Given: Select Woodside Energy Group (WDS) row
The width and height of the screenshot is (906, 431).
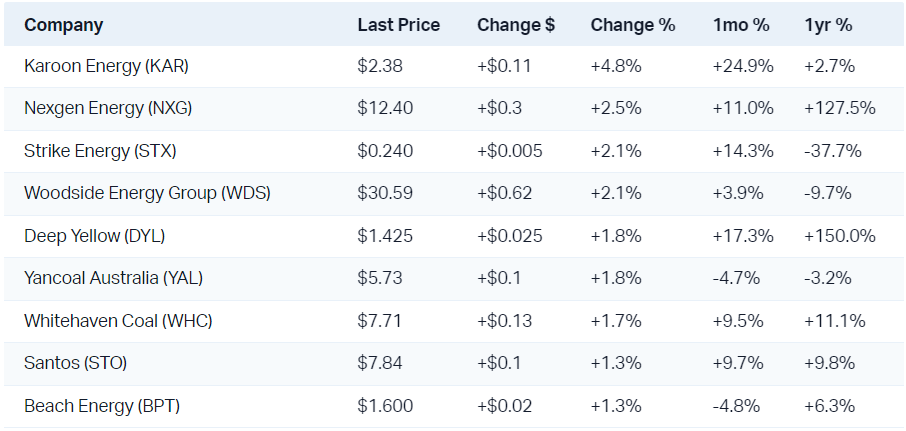Looking at the screenshot, I should pyautogui.click(x=147, y=193).
